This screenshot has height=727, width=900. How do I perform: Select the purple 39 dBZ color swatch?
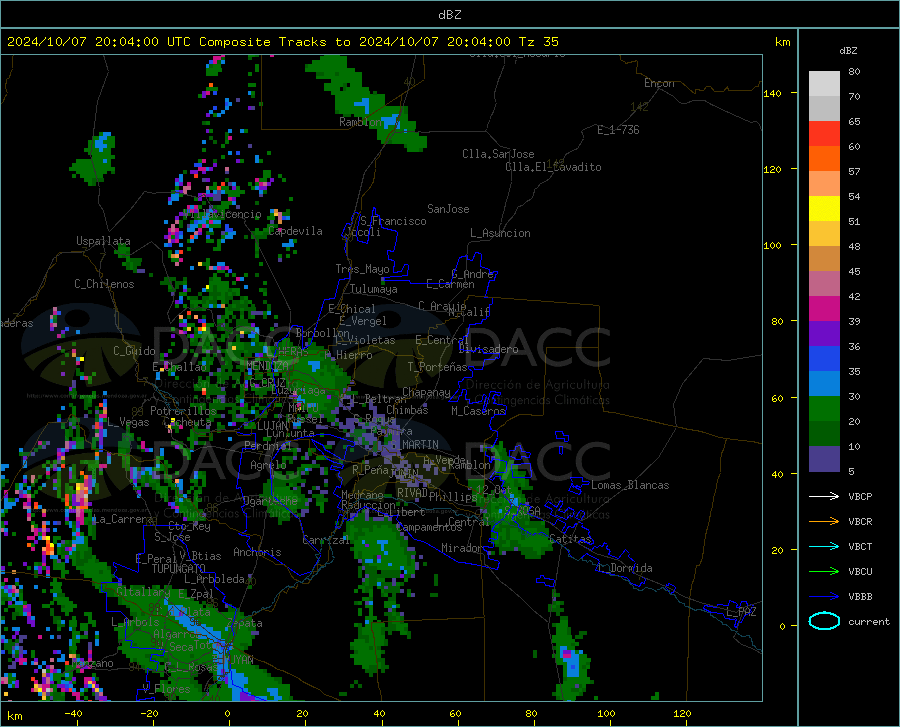point(824,334)
